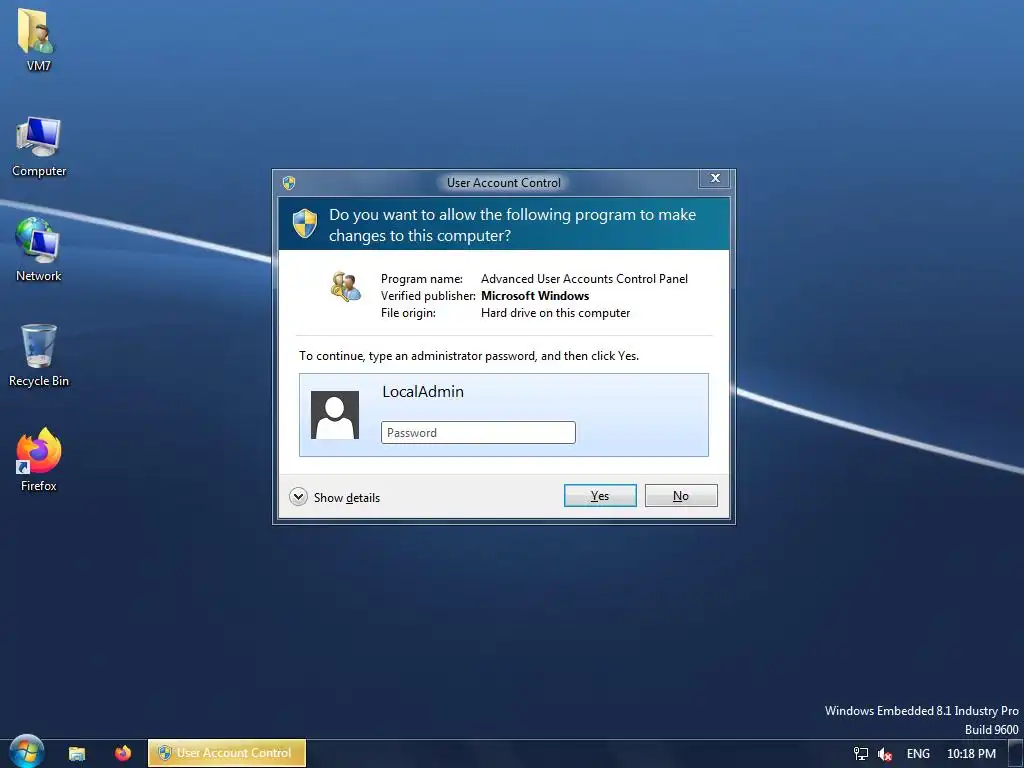Screen dimensions: 1024x768
Task: Click the muted volume tray icon
Action: click(x=885, y=754)
